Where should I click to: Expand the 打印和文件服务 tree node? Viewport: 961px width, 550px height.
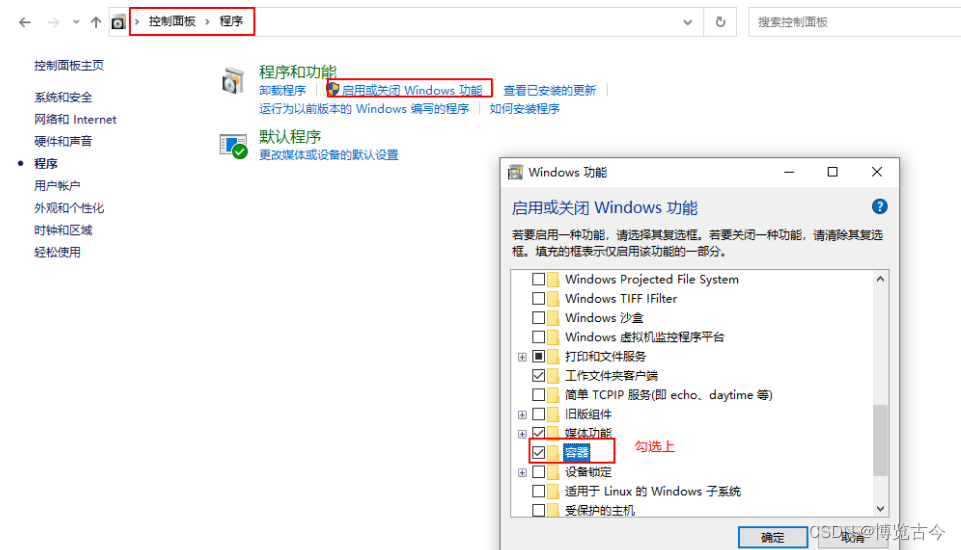[x=522, y=357]
